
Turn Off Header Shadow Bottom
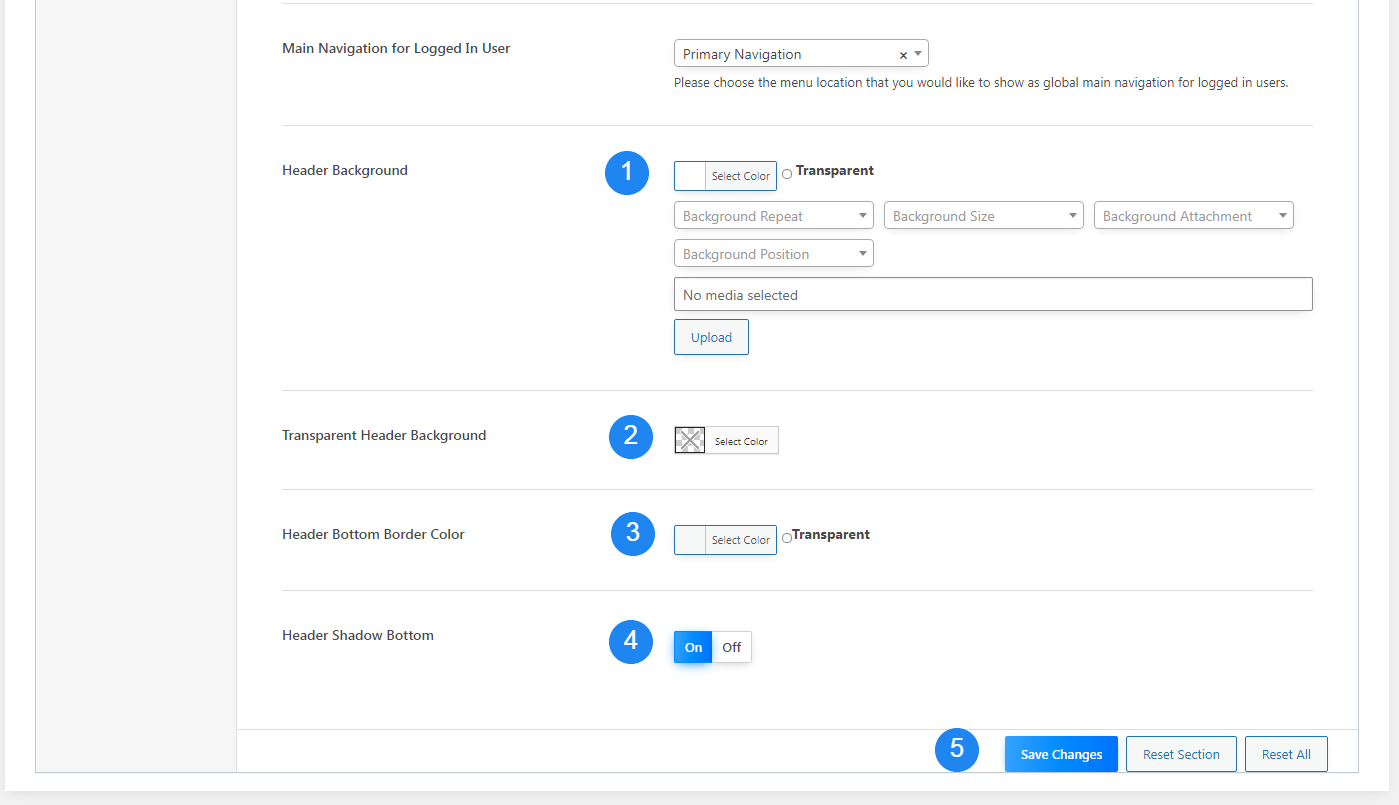click(731, 647)
